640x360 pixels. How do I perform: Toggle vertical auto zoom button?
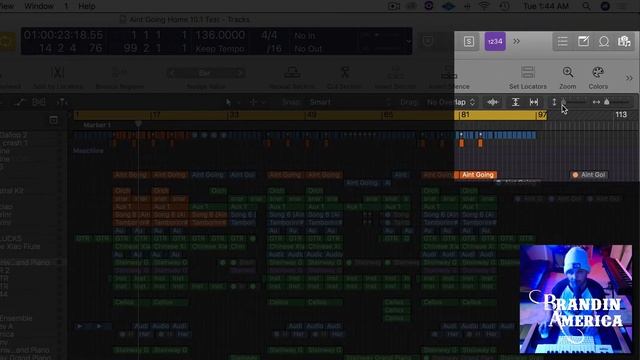coord(516,102)
